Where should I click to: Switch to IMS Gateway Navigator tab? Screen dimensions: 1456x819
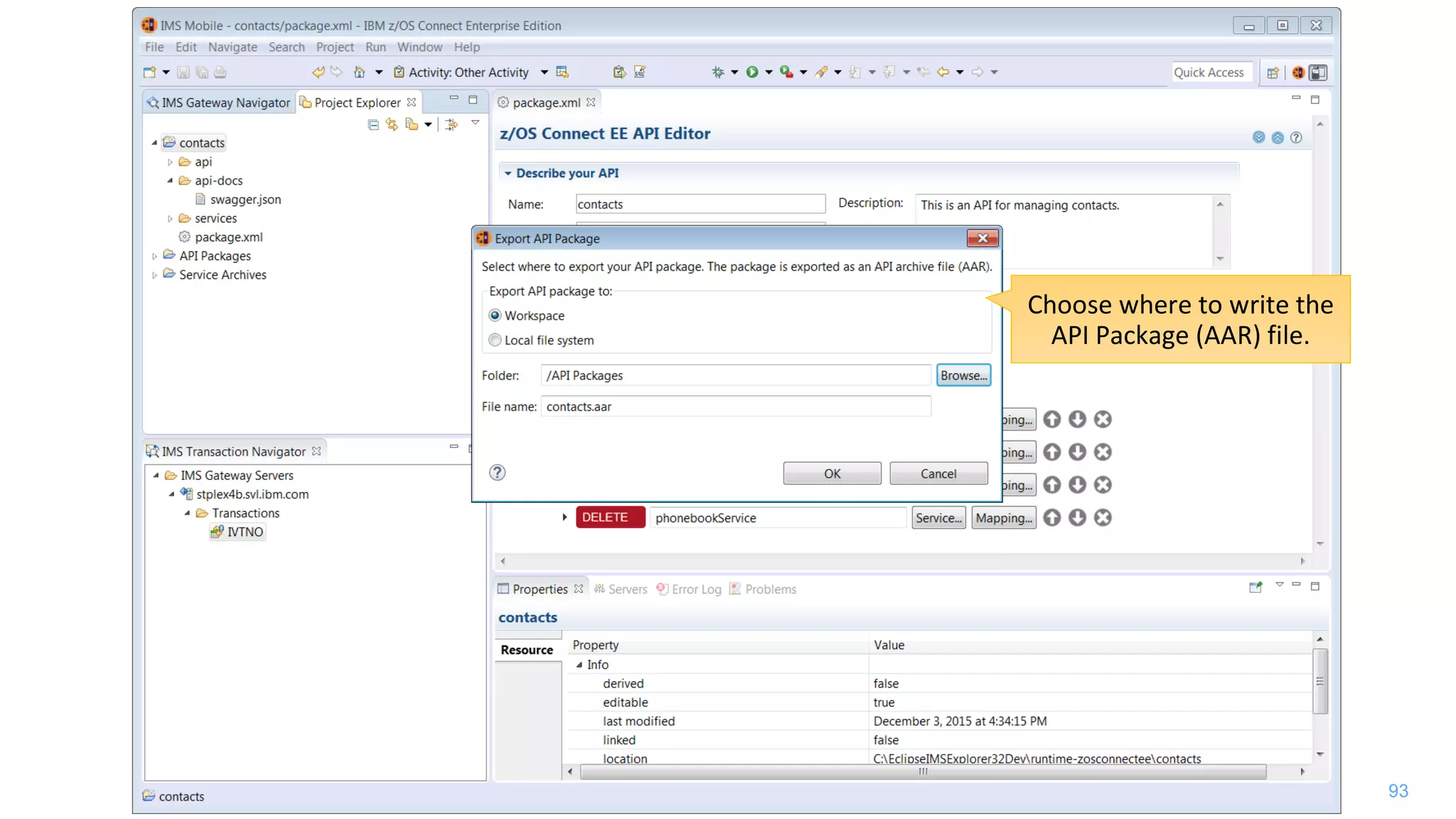pos(219,102)
